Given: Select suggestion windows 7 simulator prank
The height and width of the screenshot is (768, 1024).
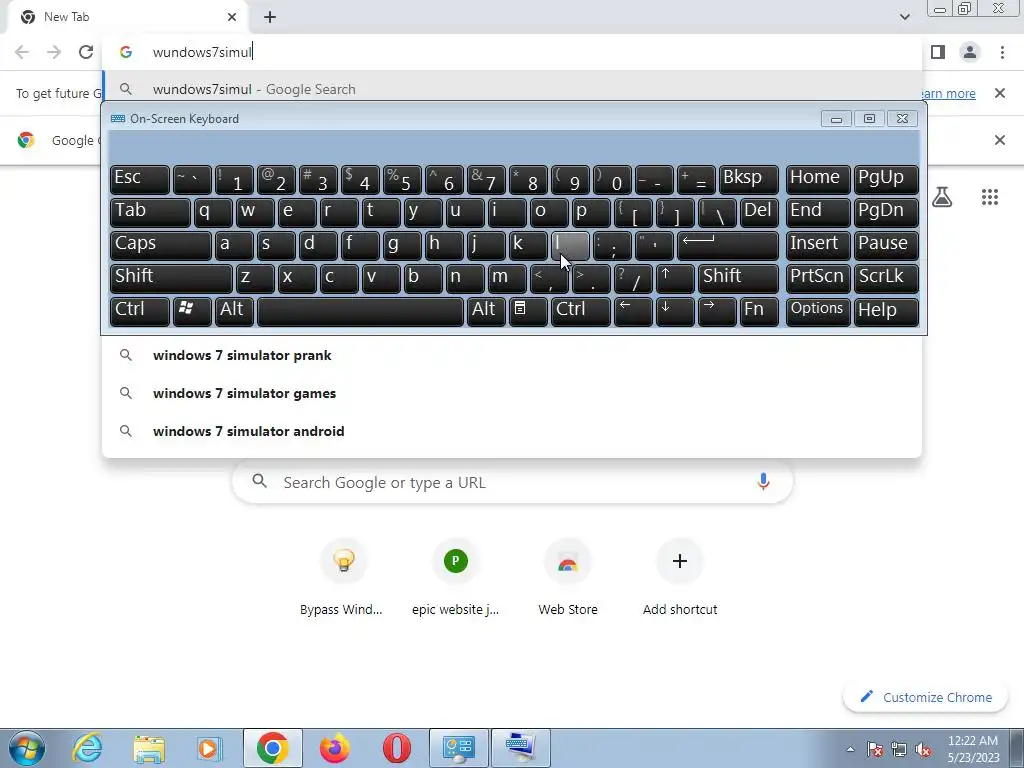Looking at the screenshot, I should pos(512,355).
